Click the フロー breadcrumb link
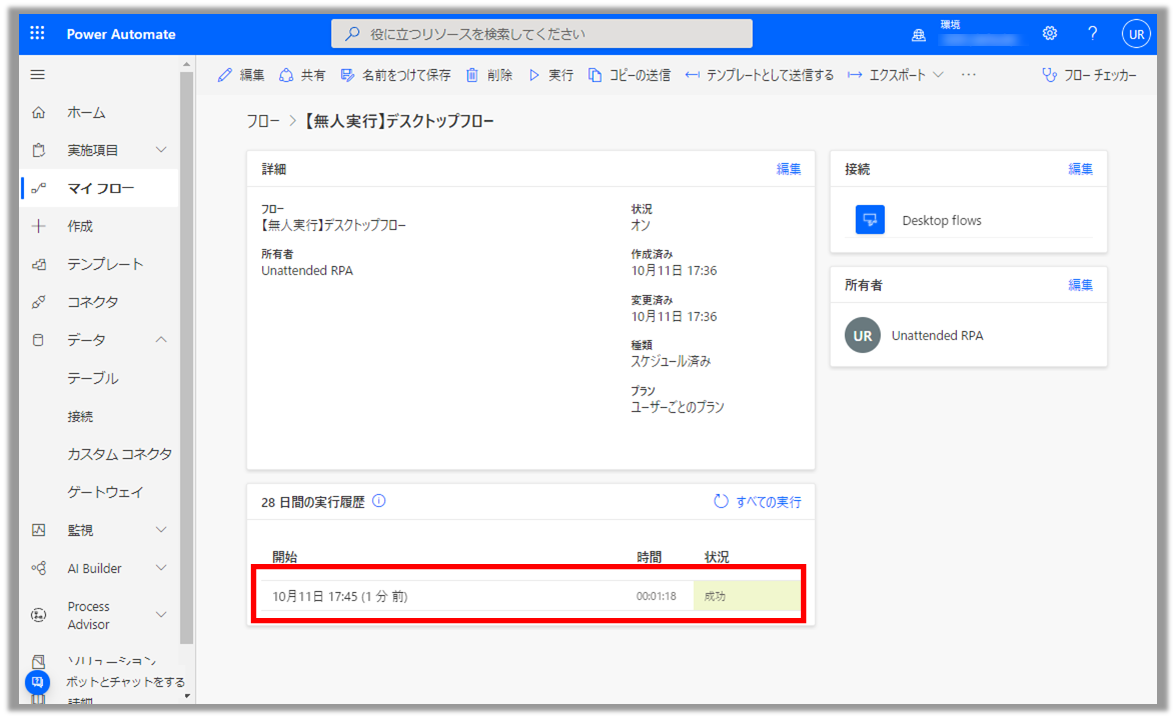1176x718 pixels. pos(263,122)
